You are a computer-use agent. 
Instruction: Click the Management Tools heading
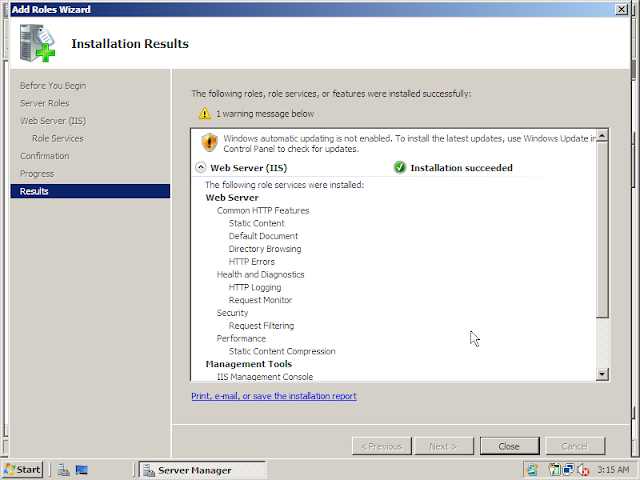coord(249,364)
